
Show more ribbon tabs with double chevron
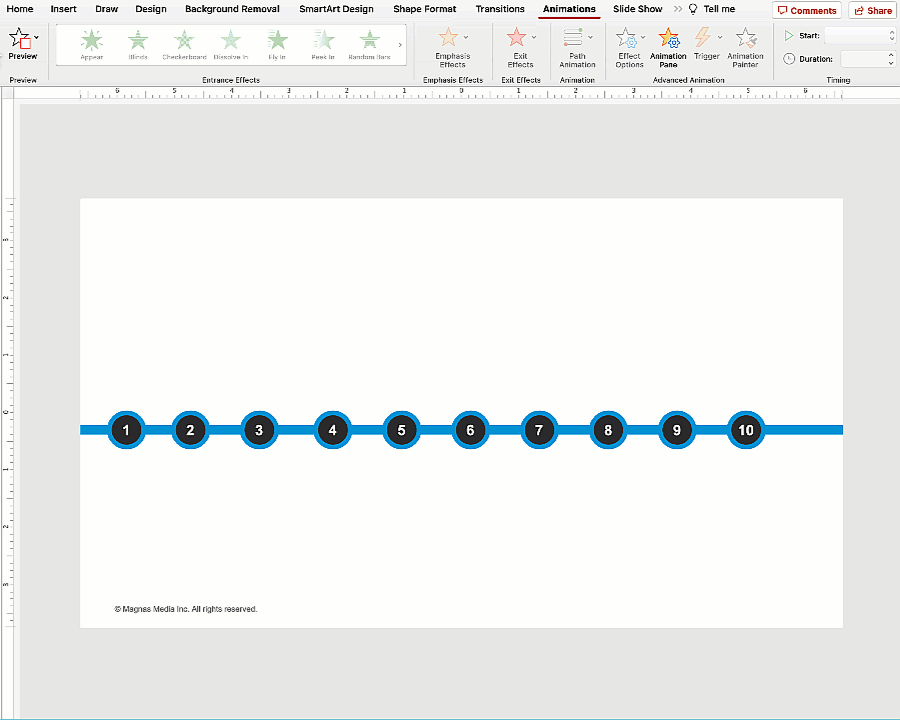pyautogui.click(x=678, y=9)
